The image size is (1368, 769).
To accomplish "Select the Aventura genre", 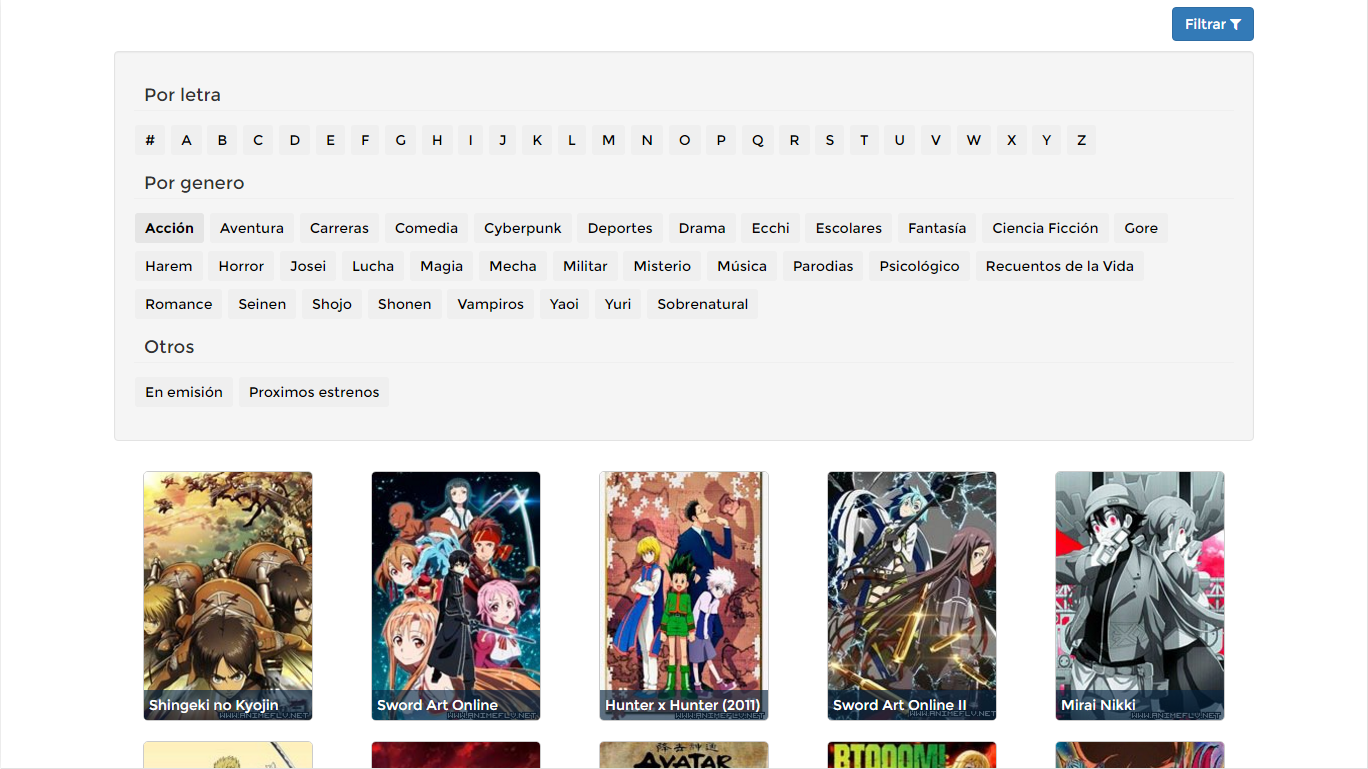I will point(252,228).
